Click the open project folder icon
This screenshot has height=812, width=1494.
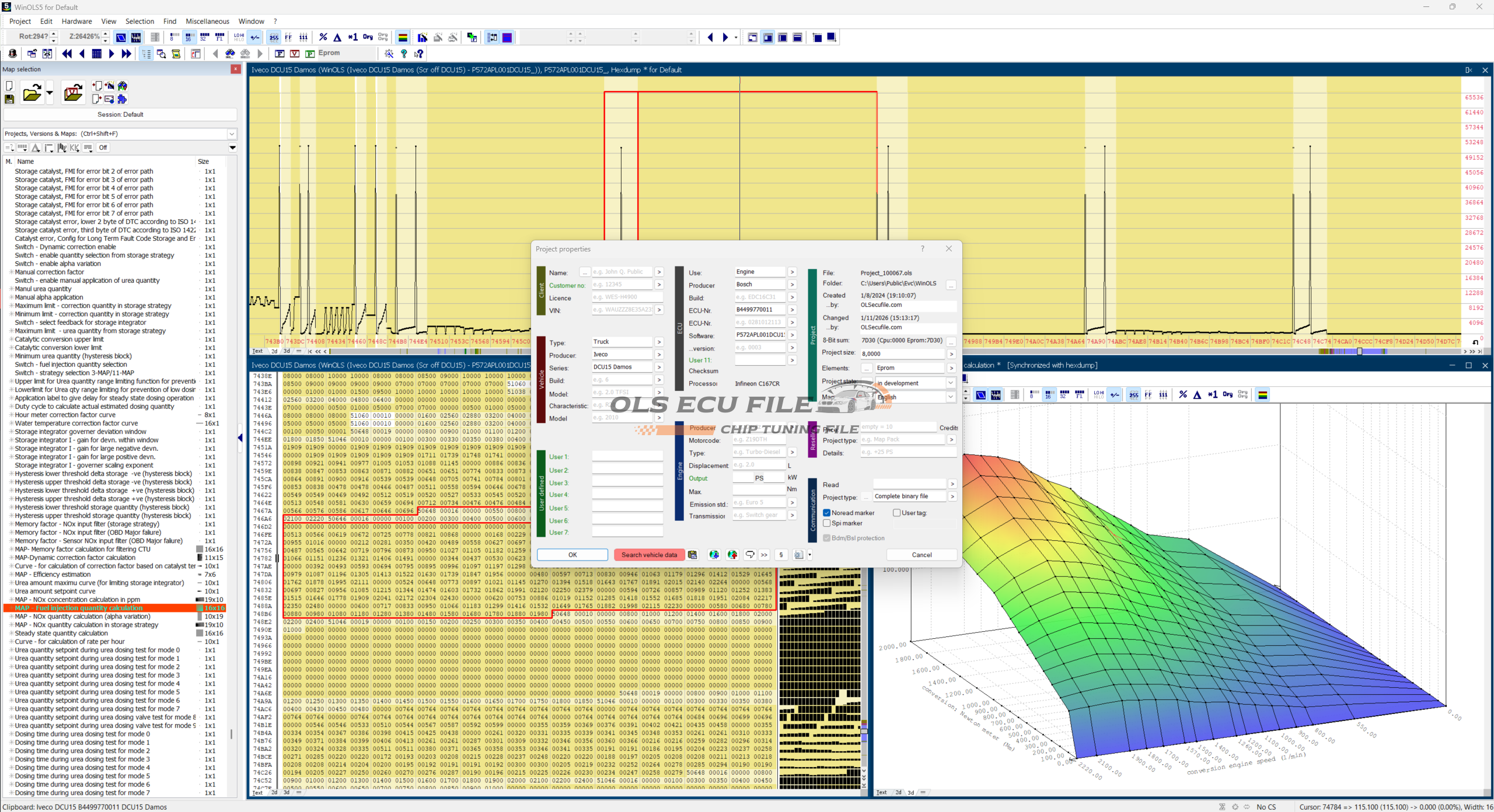coord(32,93)
